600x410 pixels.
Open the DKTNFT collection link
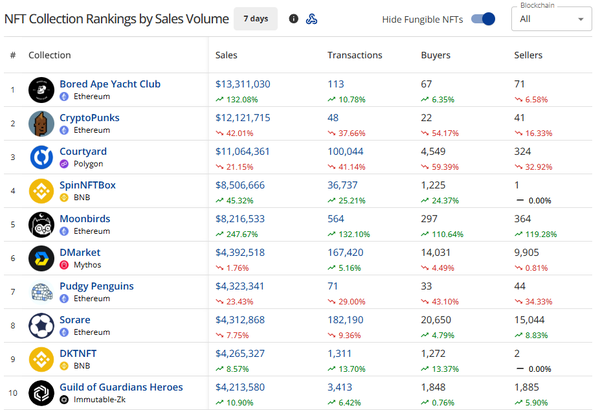click(x=78, y=353)
